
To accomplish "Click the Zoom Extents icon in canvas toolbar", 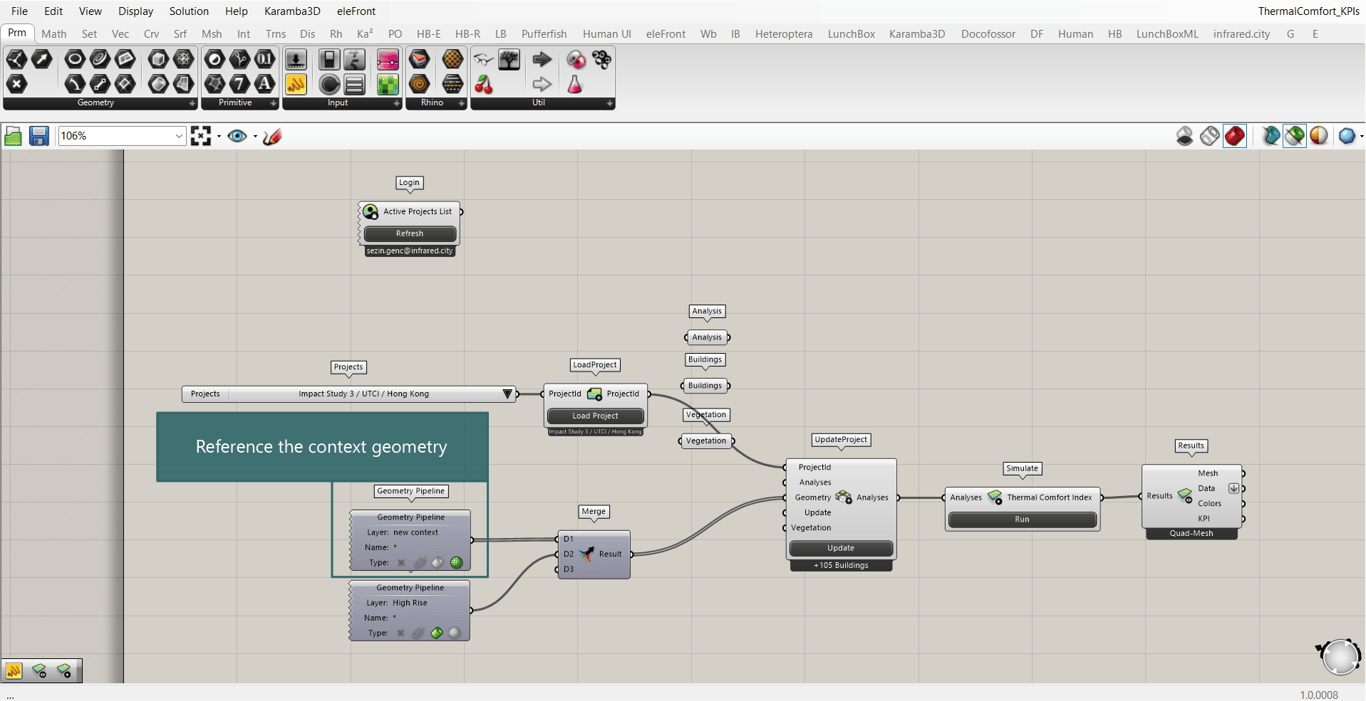I will click(201, 136).
